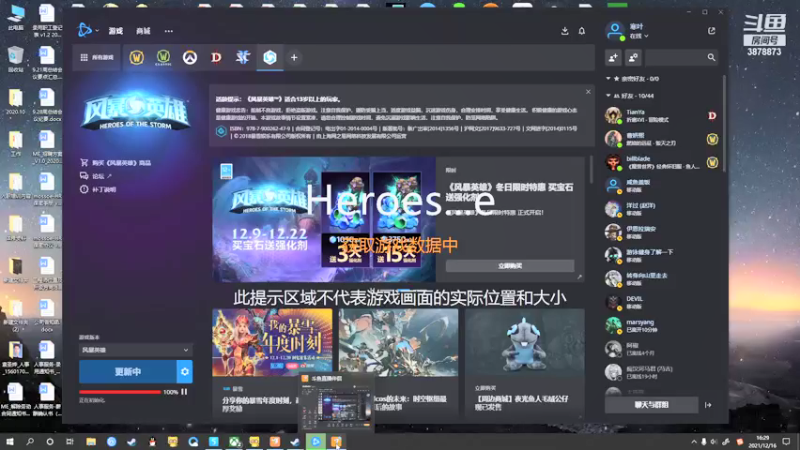800x450 pixels.
Task: Open the Blizzard annual moments news card
Action: [x=272, y=363]
